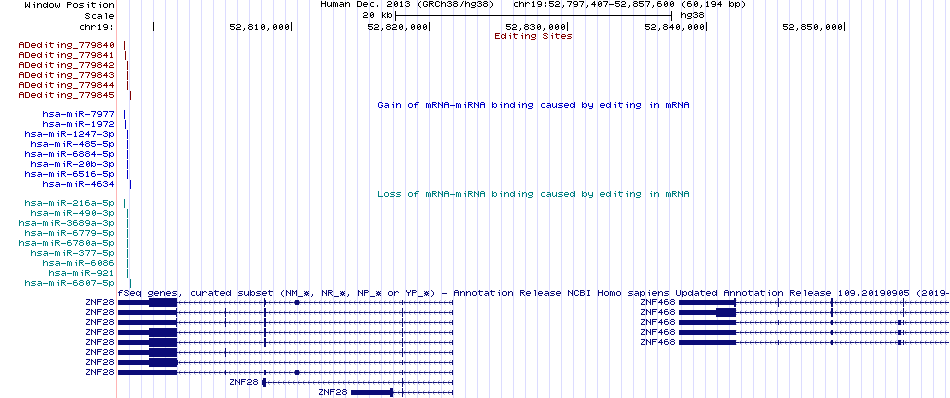950x398 pixels.
Task: Click the 52,850,000 coordinate on the ruler
Action: 812,27
